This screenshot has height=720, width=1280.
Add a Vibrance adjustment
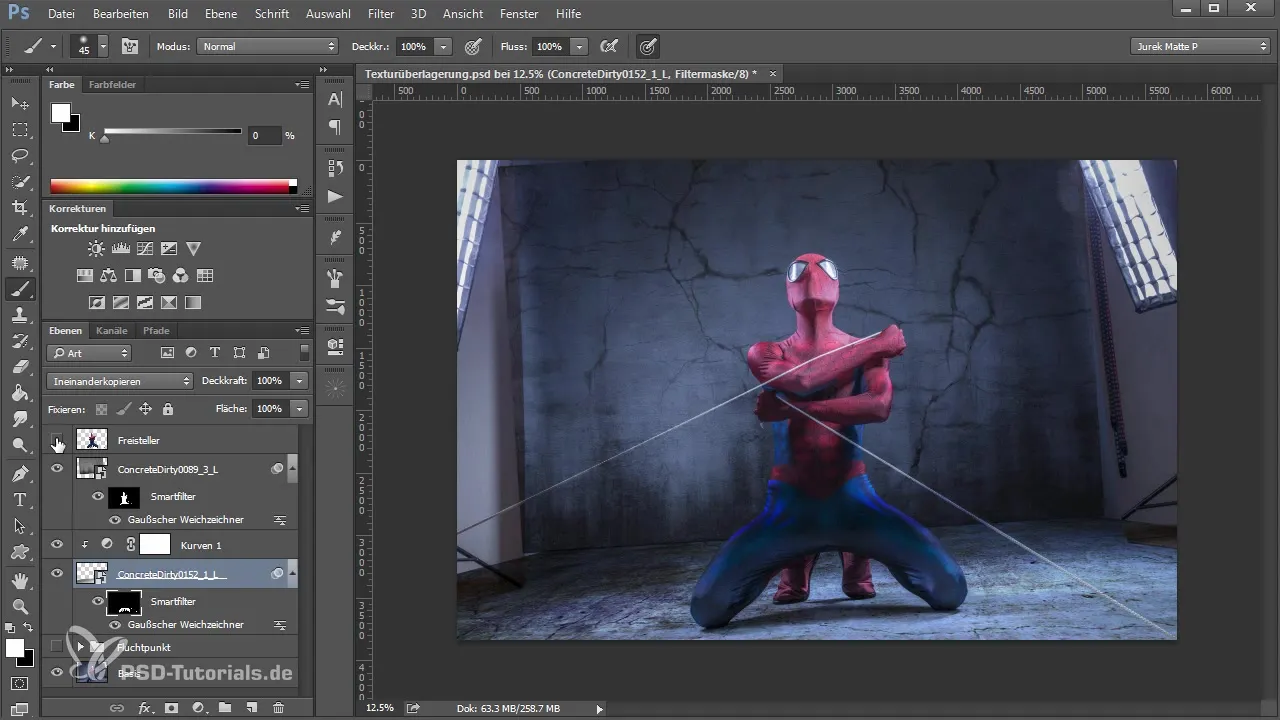coord(194,248)
